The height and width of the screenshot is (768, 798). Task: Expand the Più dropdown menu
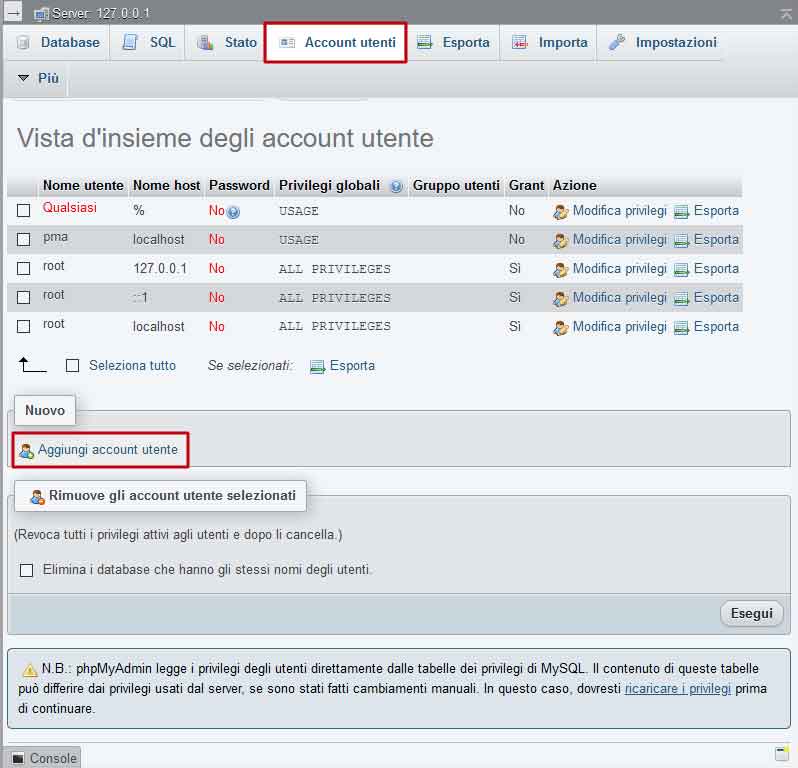pyautogui.click(x=38, y=78)
